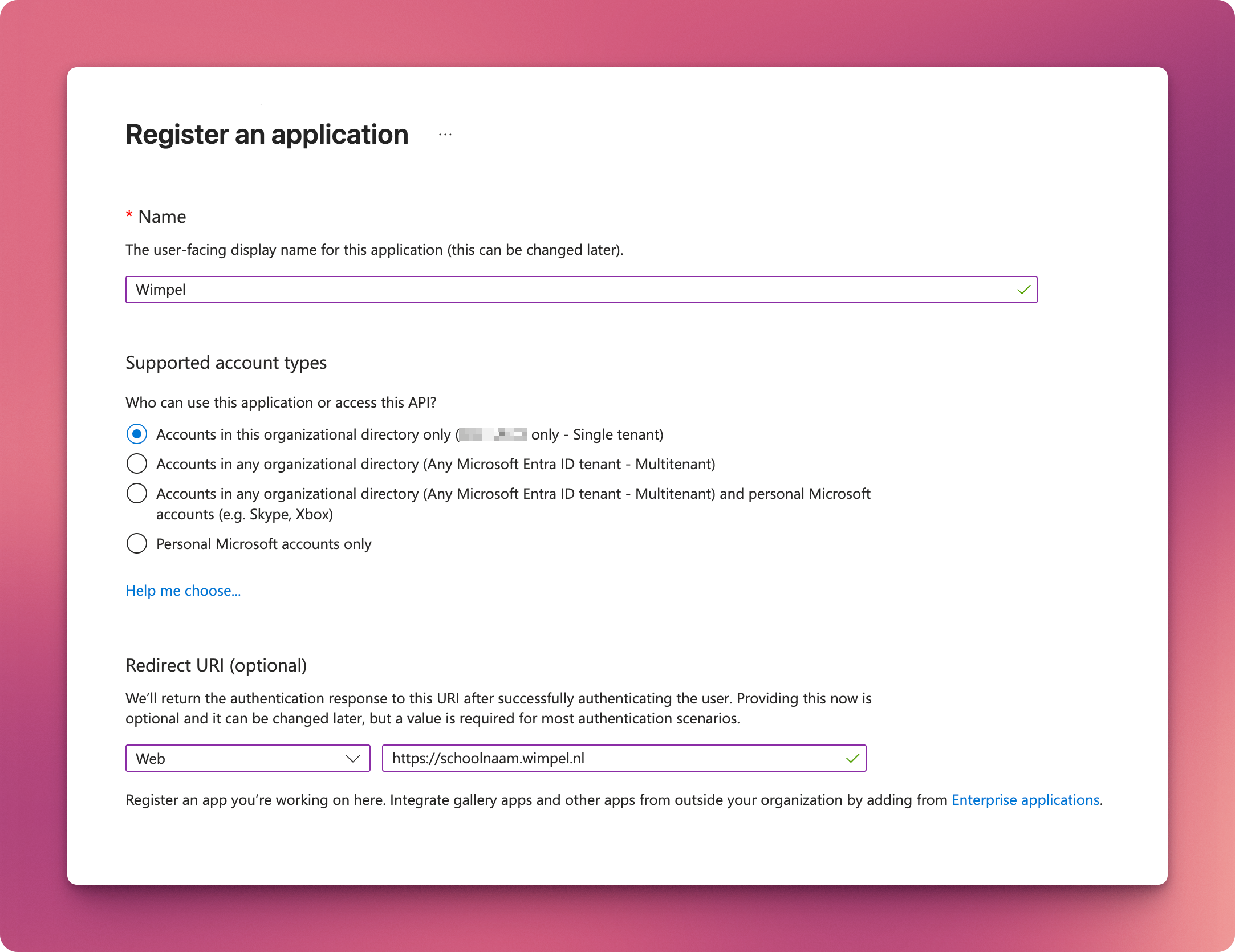
Task: Click the Register an application page heading
Action: [267, 135]
